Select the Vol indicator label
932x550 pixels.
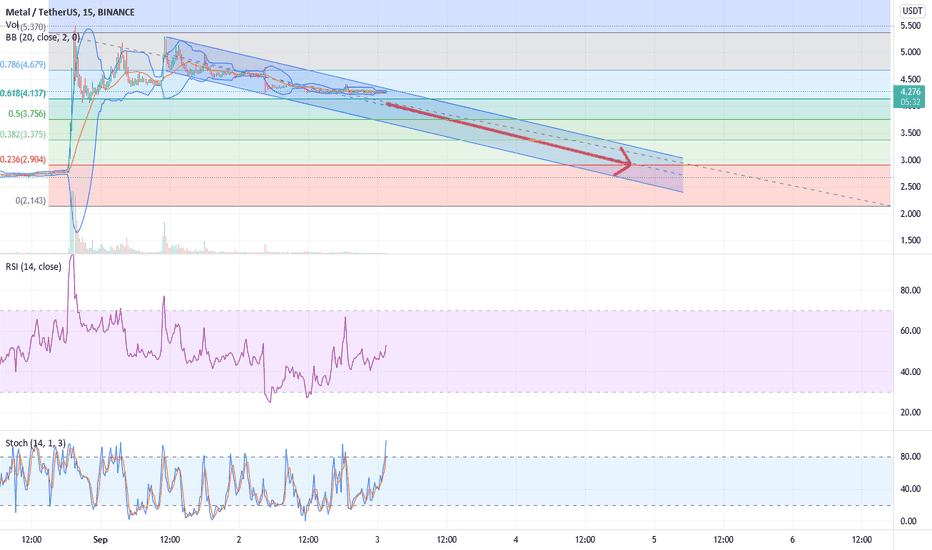[12, 25]
